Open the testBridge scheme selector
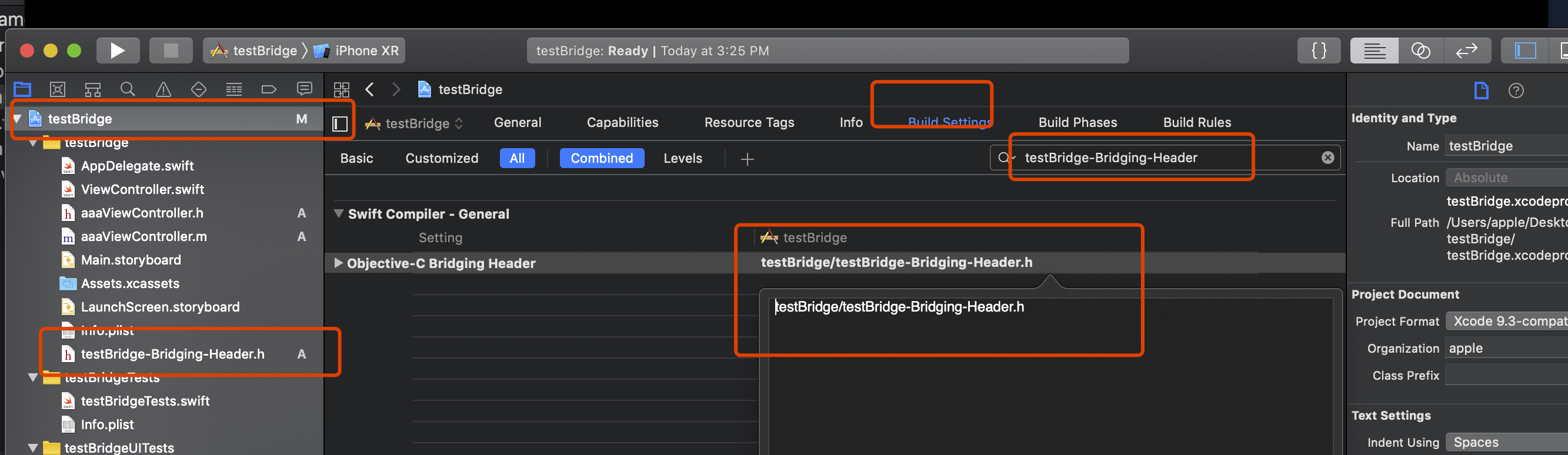Image resolution: width=1568 pixels, height=455 pixels. (254, 51)
